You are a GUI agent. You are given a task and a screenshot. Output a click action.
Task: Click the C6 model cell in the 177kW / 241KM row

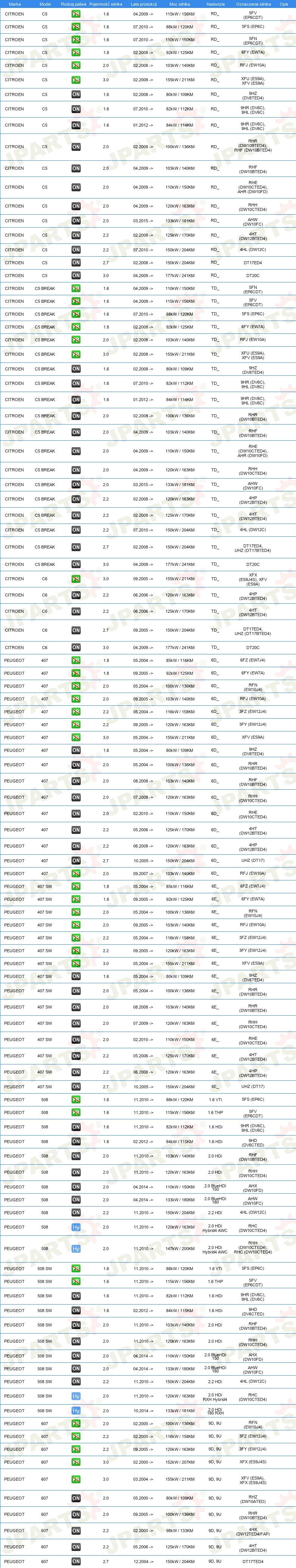44,648
